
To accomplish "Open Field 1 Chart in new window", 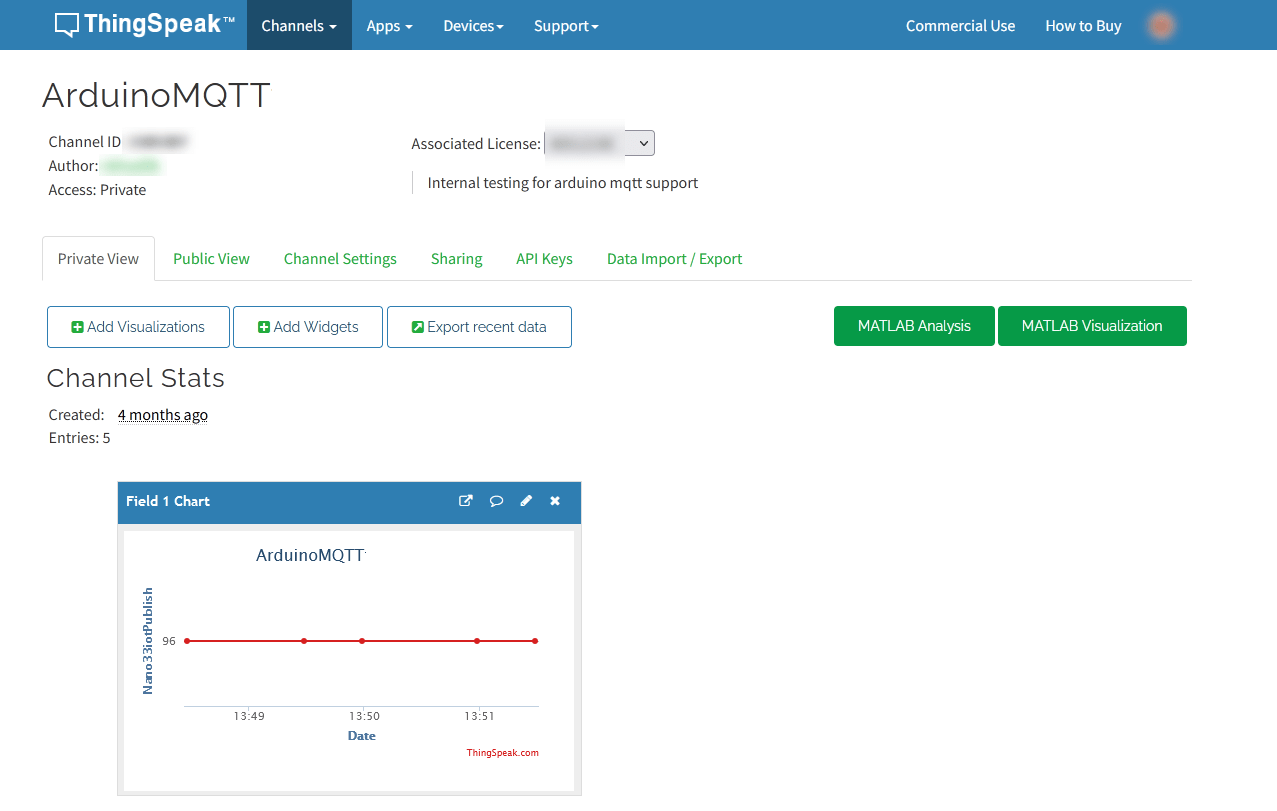I will coord(465,501).
